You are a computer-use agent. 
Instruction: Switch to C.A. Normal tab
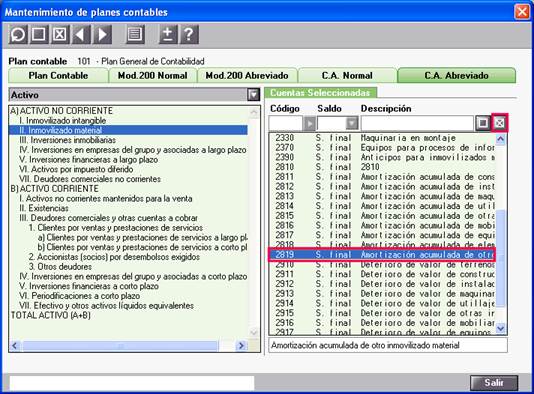347,76
